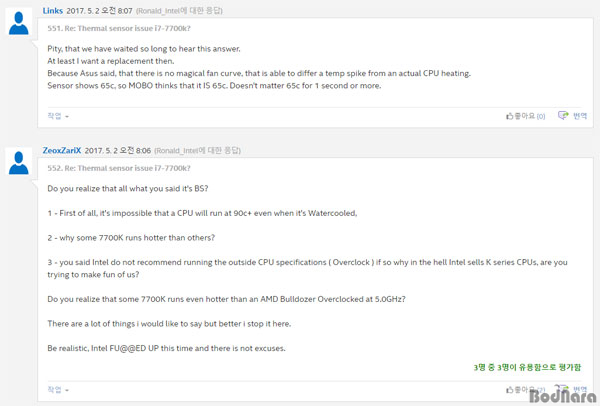Click the translate speech-bubble icon on Links' post
This screenshot has height=406, width=600.
(x=563, y=116)
